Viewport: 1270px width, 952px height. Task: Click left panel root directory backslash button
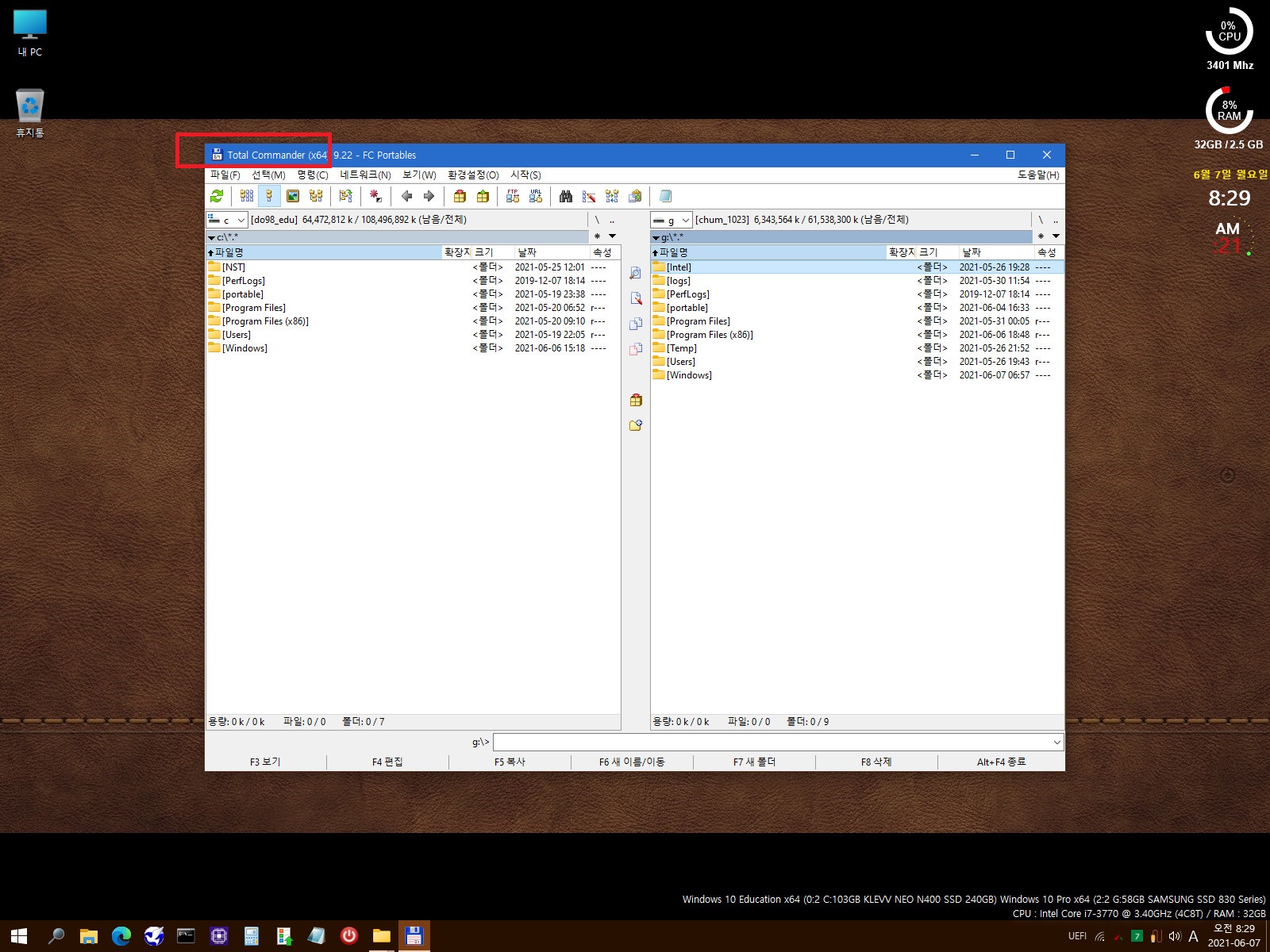coord(597,220)
